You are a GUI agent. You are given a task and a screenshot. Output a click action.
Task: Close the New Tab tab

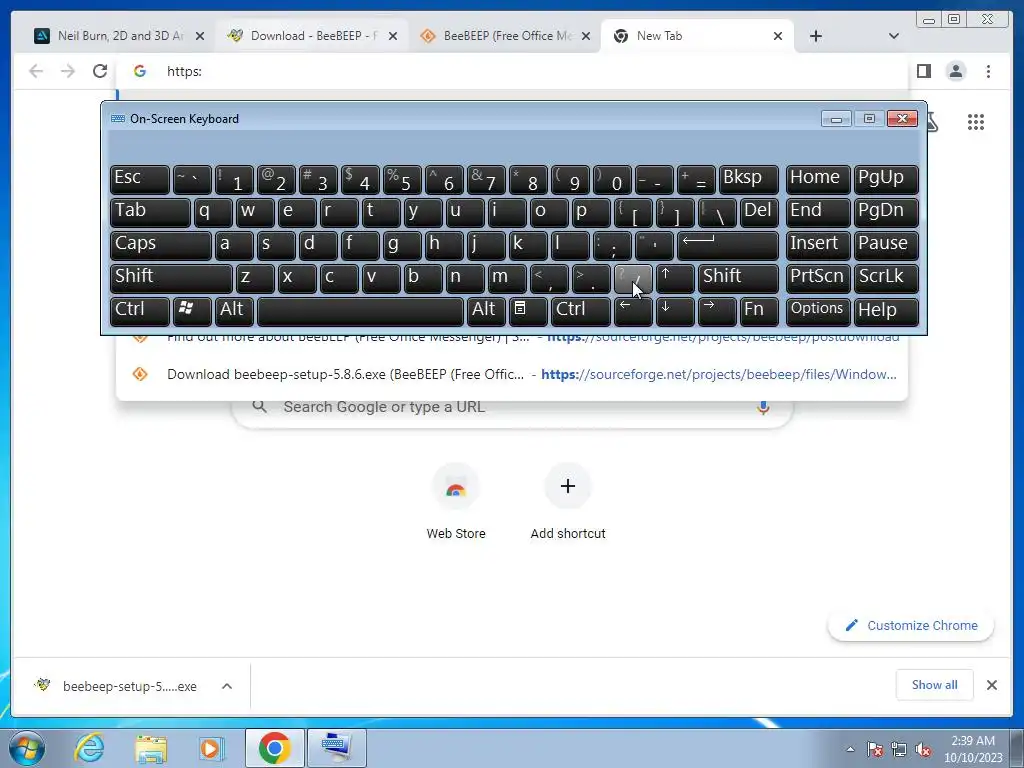(778, 36)
